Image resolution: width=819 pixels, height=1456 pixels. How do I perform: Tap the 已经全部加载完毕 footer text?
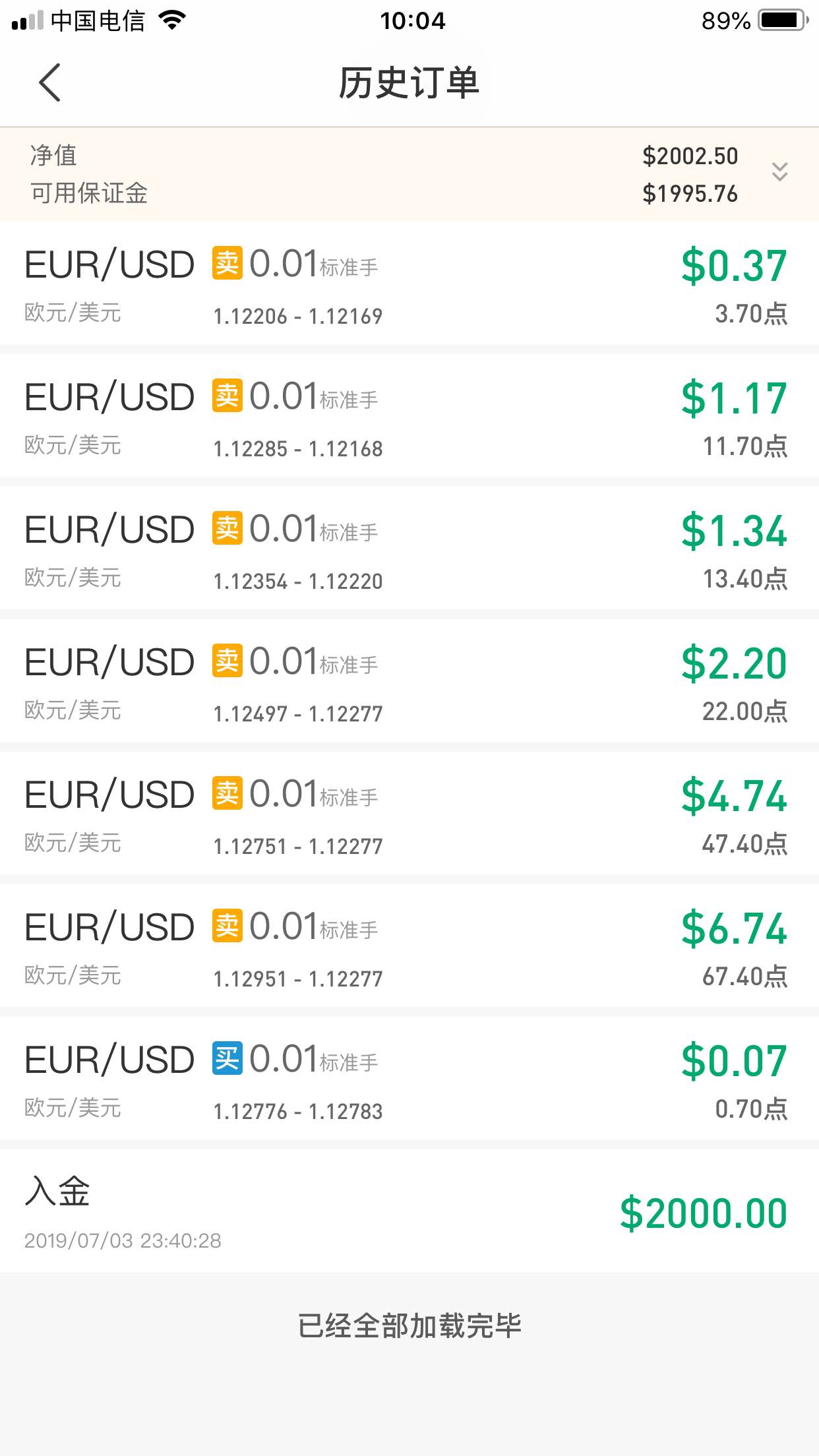coord(409,1325)
